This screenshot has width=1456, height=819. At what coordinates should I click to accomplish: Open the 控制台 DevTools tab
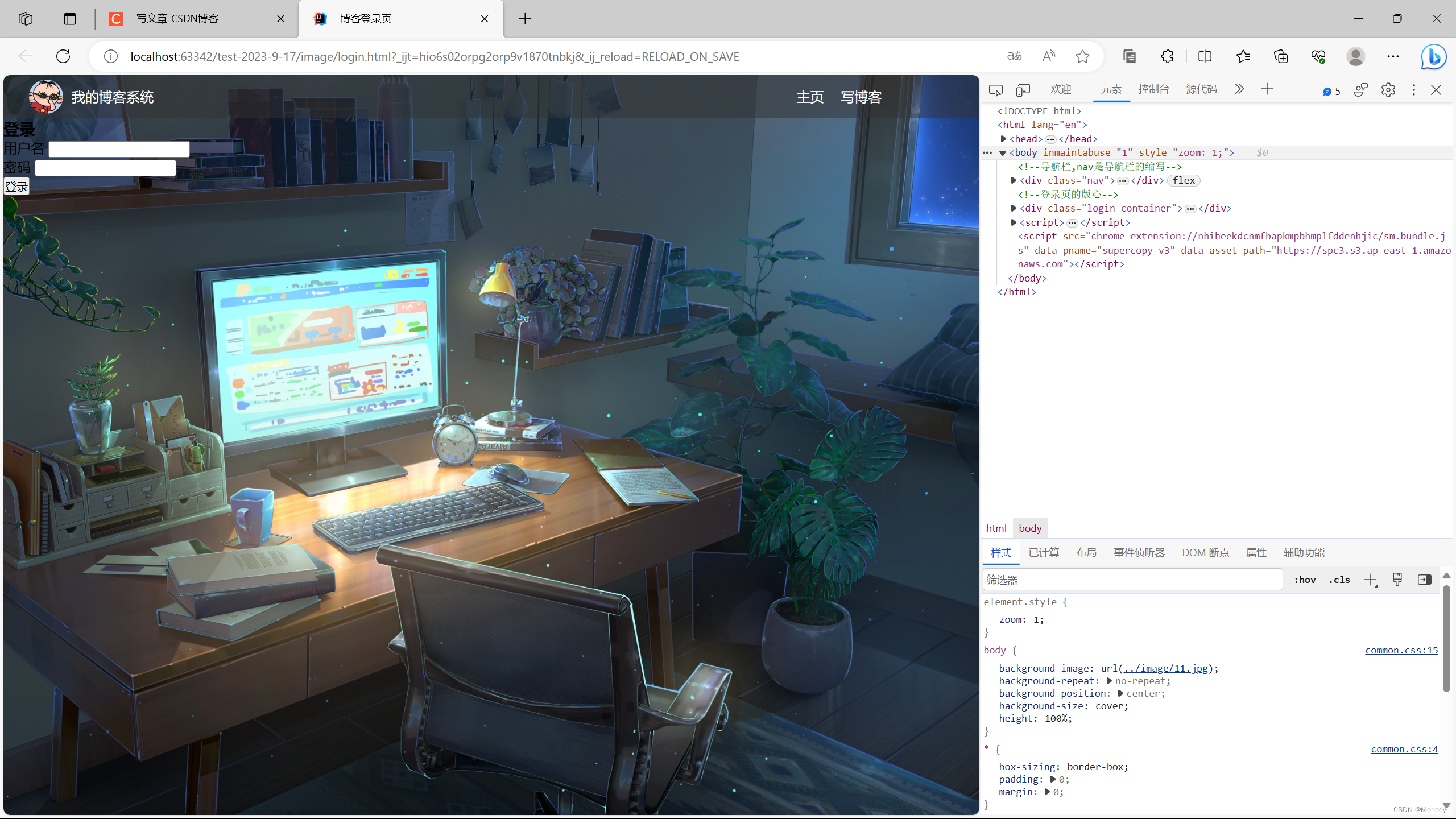(x=1154, y=89)
